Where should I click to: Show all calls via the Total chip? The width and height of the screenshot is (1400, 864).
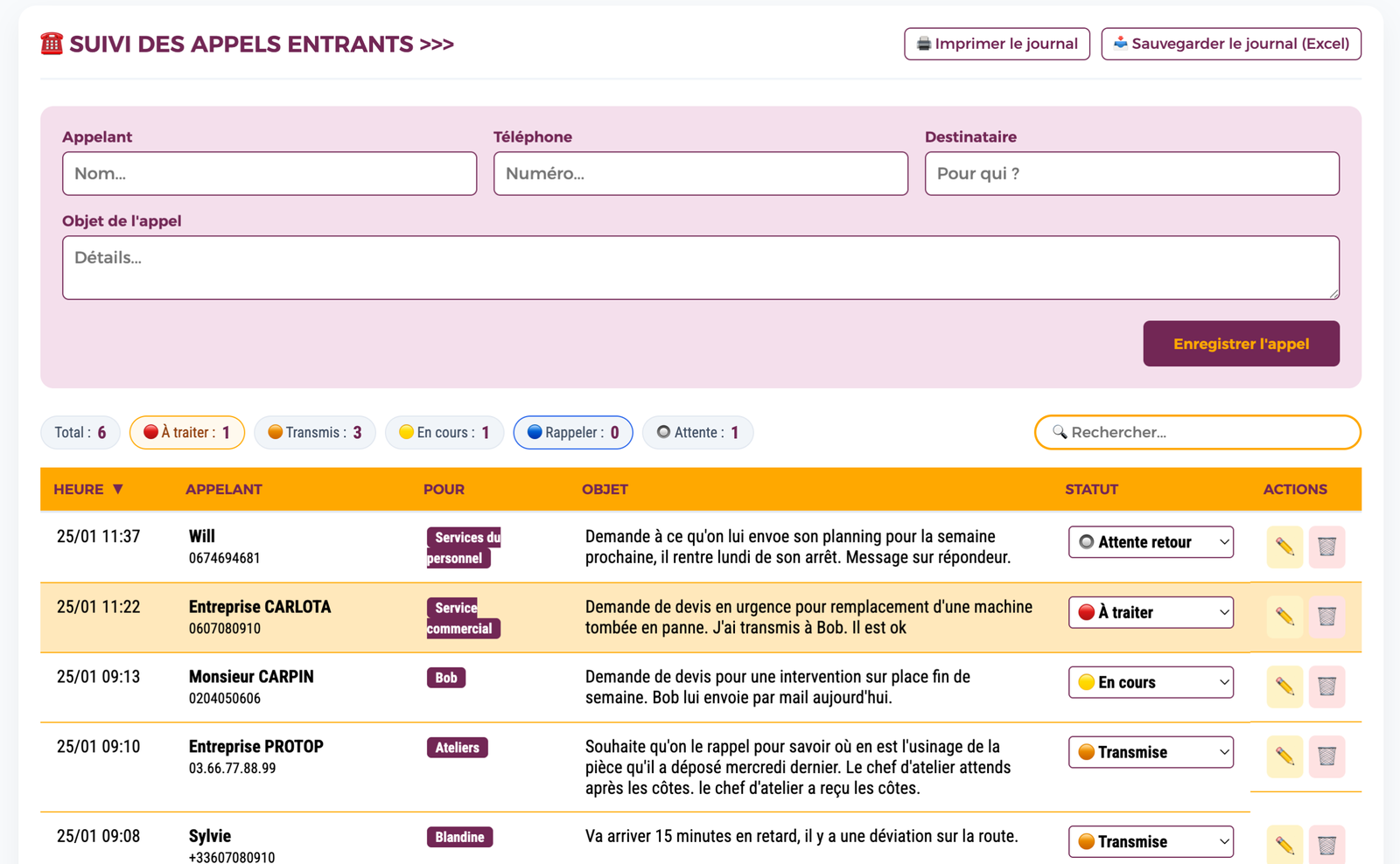pyautogui.click(x=80, y=432)
